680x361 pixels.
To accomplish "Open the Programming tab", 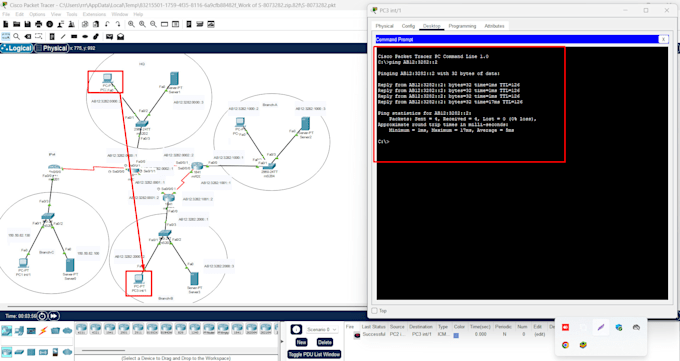I will (462, 26).
